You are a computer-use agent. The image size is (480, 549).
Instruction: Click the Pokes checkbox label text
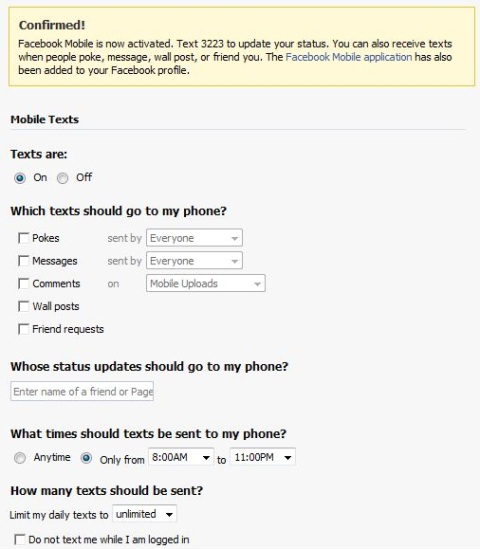click(46, 238)
